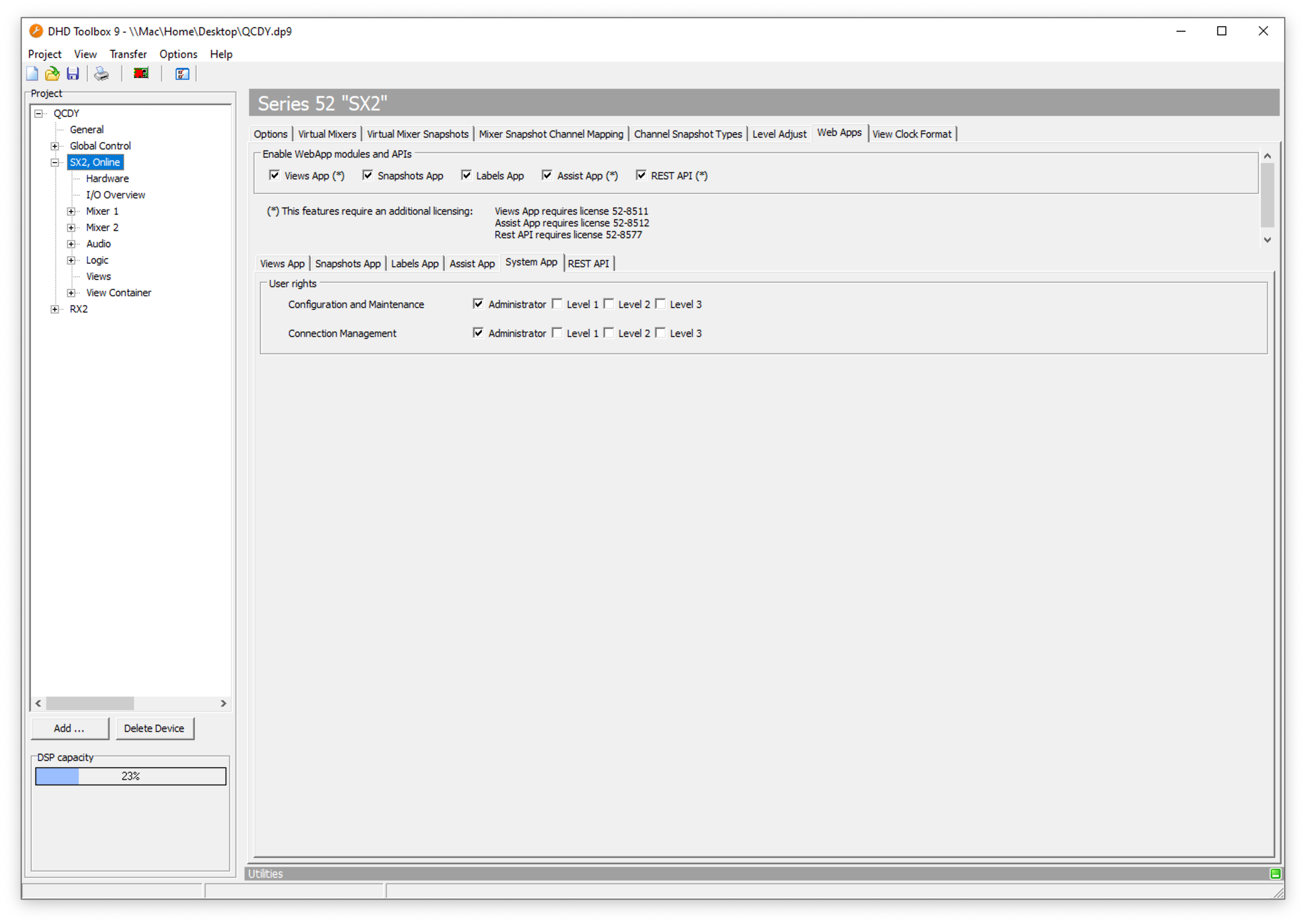Go to the Level Adjust tab
This screenshot has width=1306, height=924.
click(779, 134)
